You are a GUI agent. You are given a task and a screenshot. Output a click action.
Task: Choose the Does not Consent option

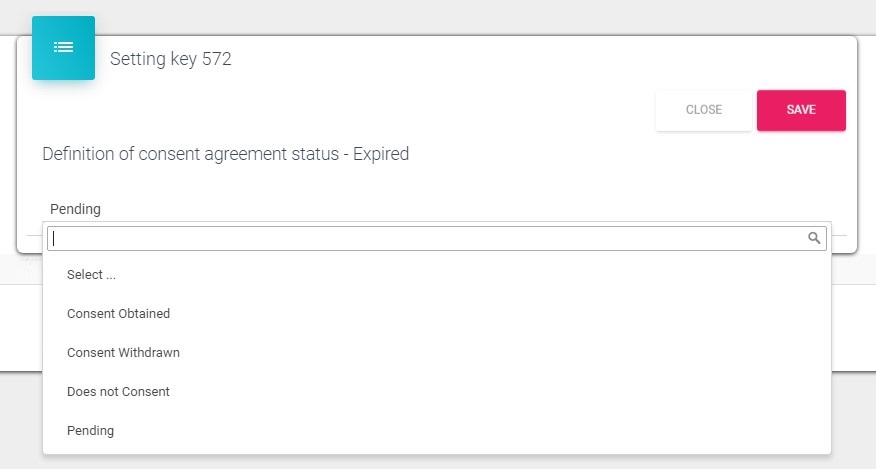point(118,391)
